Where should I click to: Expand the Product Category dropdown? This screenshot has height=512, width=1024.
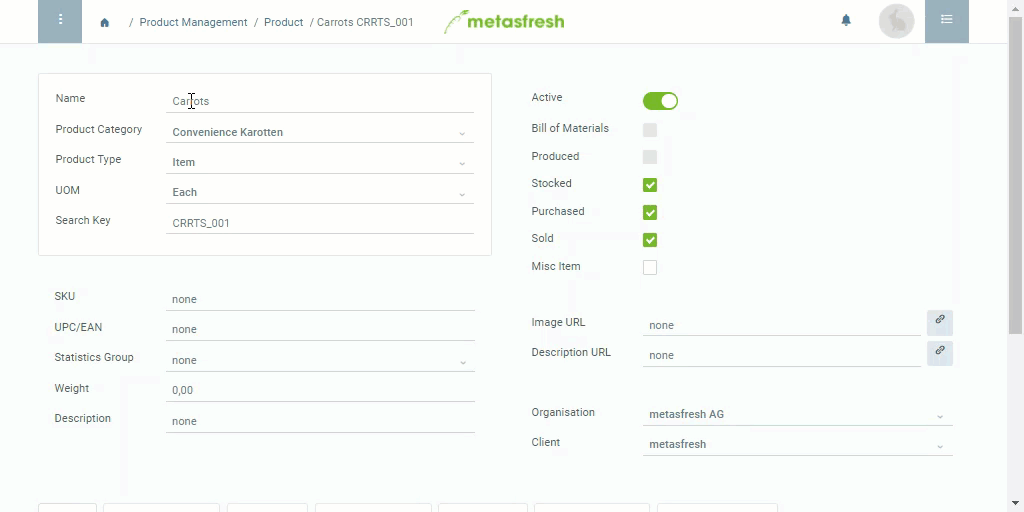coord(320,132)
